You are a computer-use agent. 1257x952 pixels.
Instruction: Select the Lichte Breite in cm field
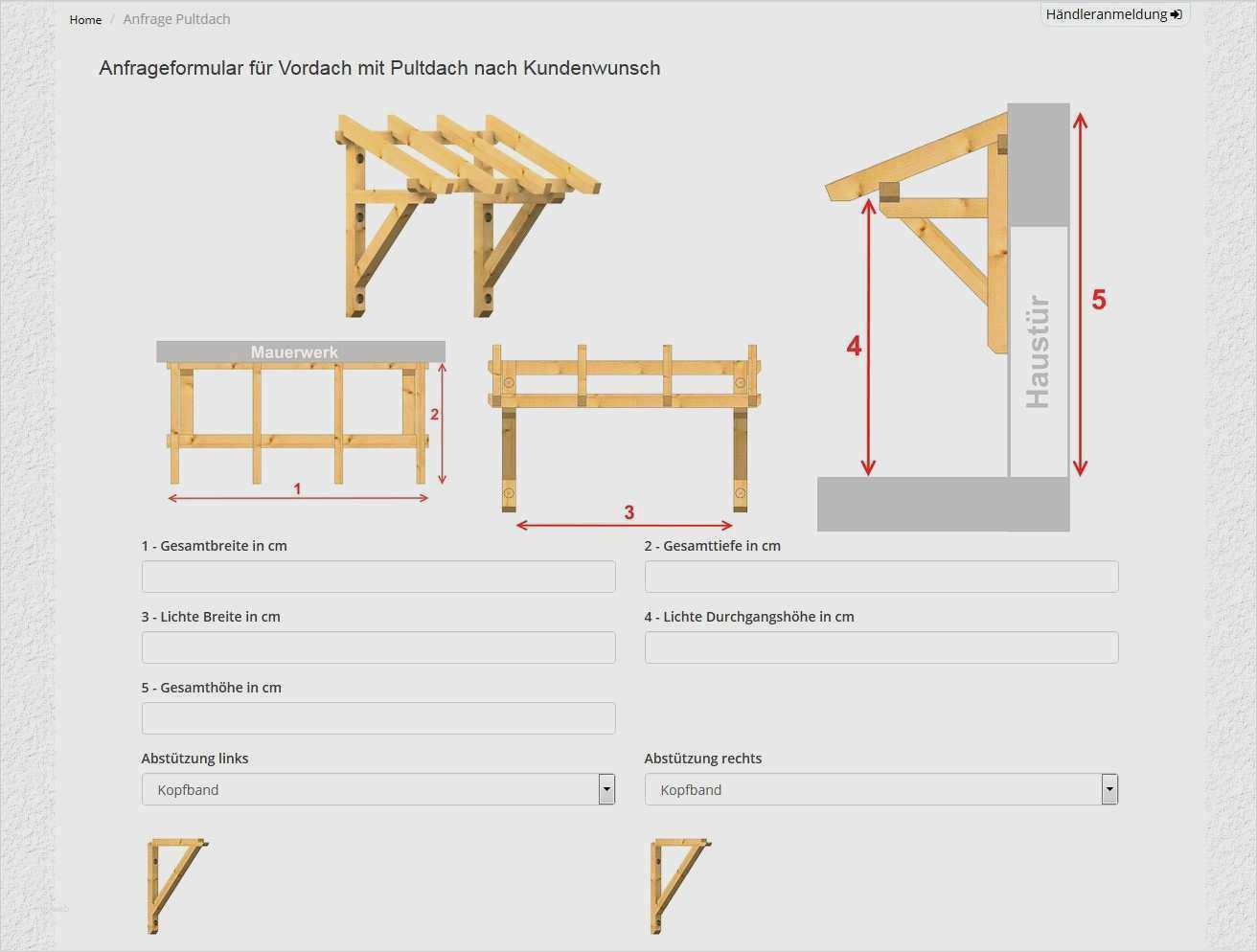coord(378,647)
